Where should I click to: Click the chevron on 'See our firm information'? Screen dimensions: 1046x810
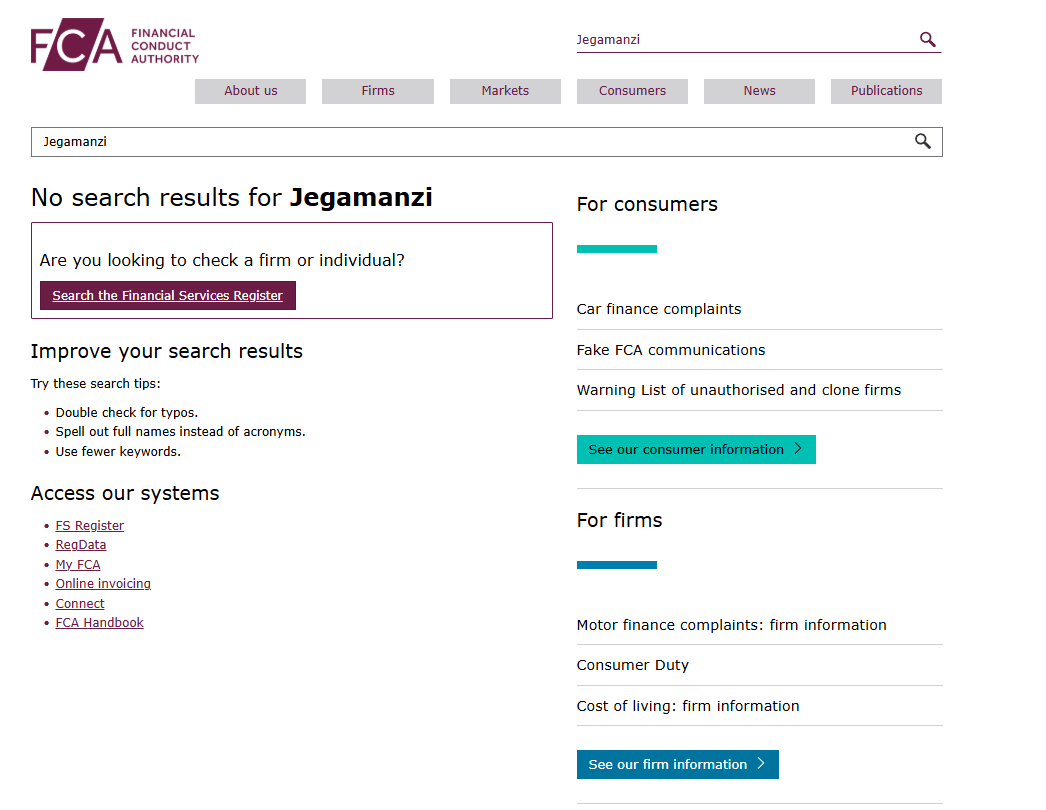(761, 764)
